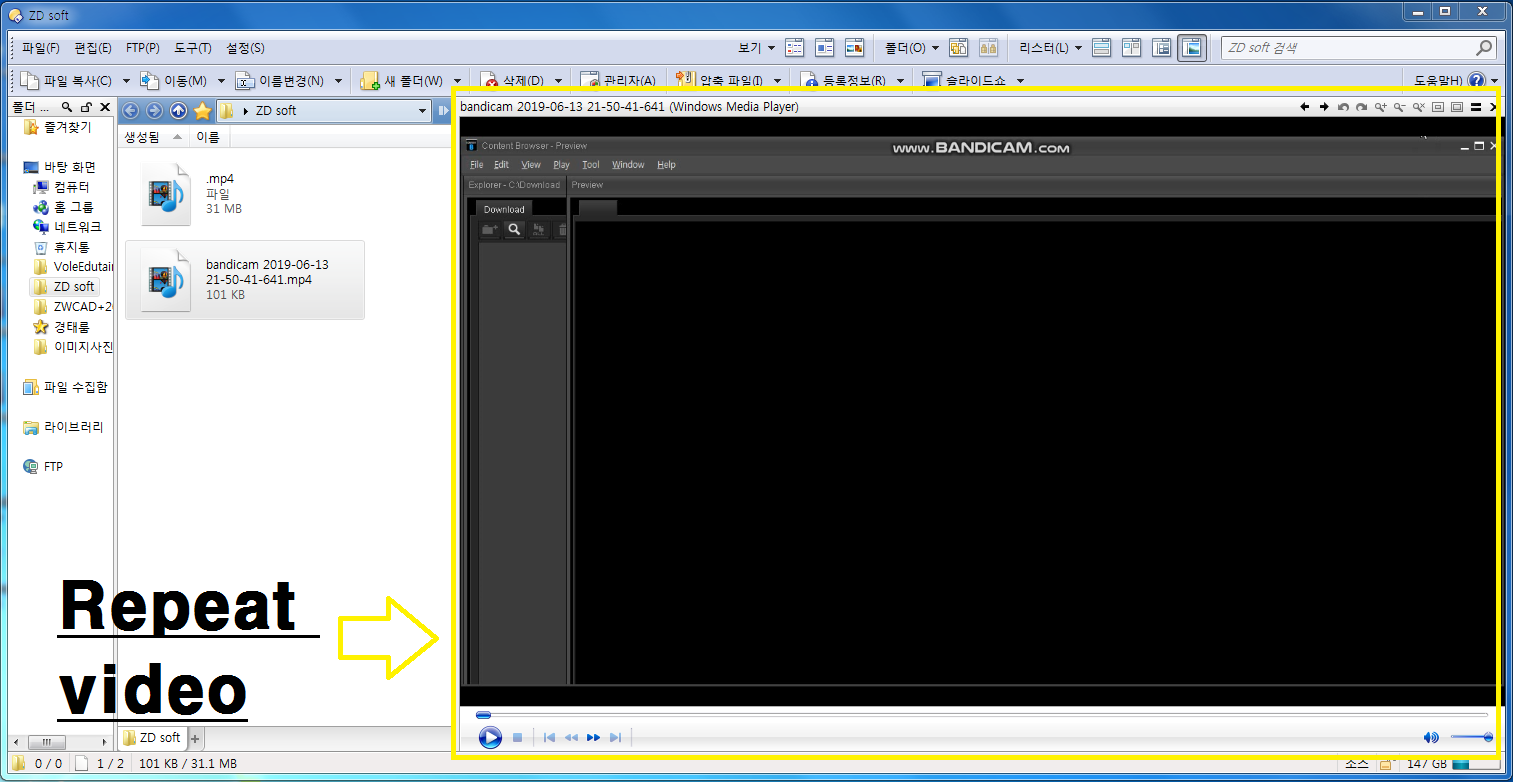The image size is (1513, 782).
Task: Select the FTP tree item
Action: tap(44, 467)
